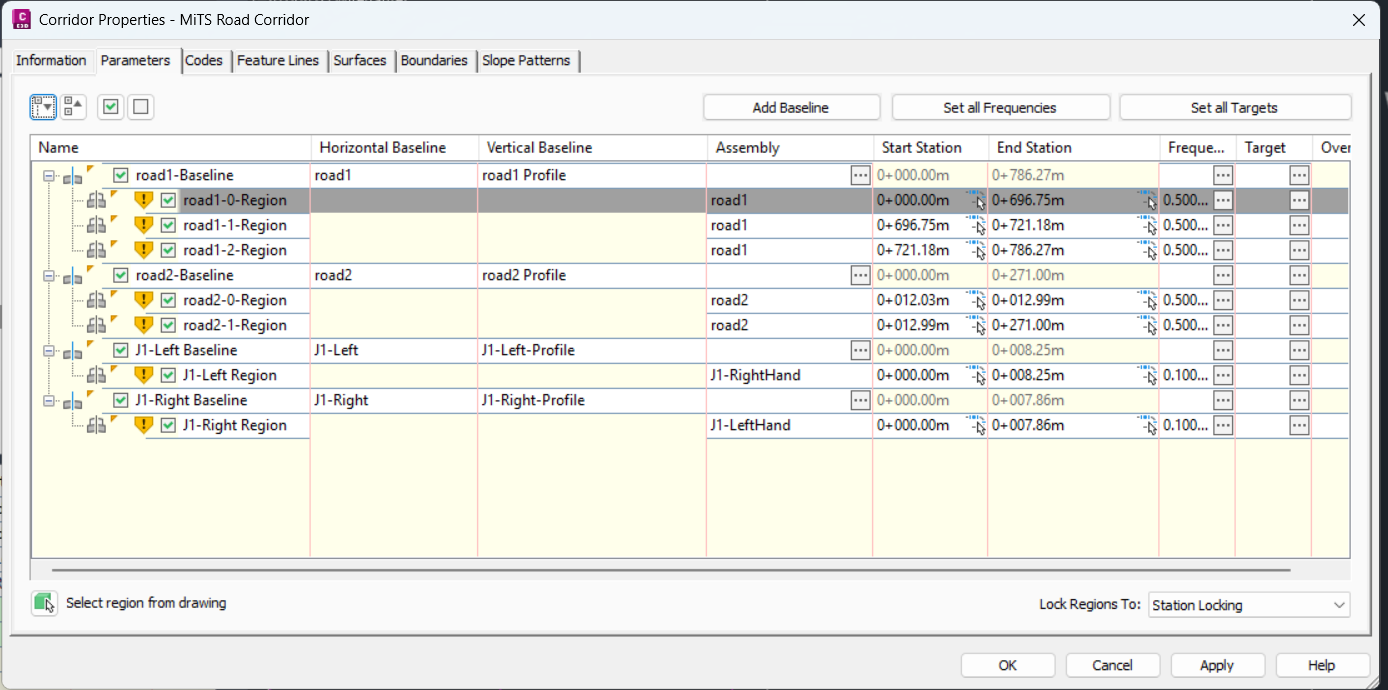Switch to the Codes tab
Screen dimensions: 1388x690
point(204,61)
